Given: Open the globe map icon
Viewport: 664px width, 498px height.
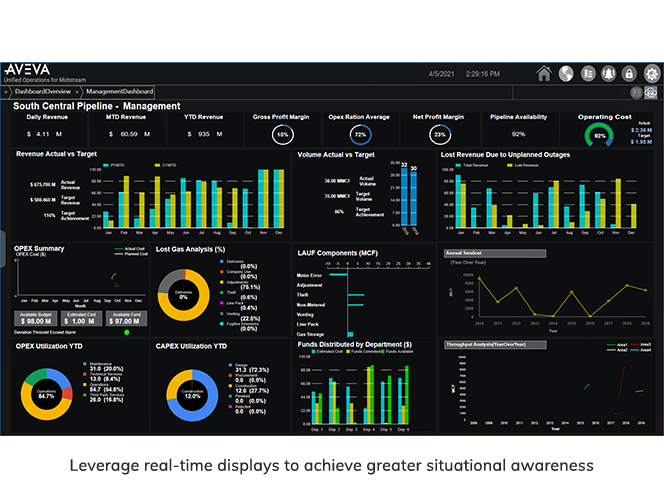Looking at the screenshot, I should 565,73.
